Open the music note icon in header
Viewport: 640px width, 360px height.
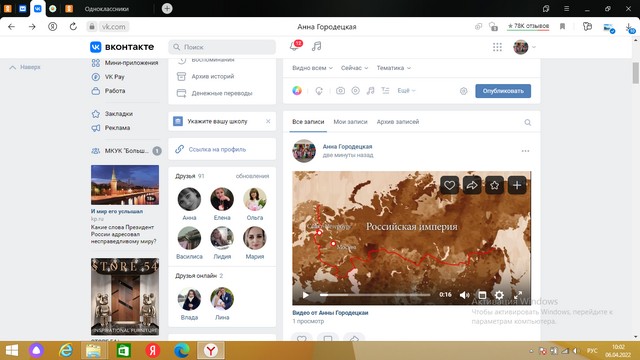[316, 46]
